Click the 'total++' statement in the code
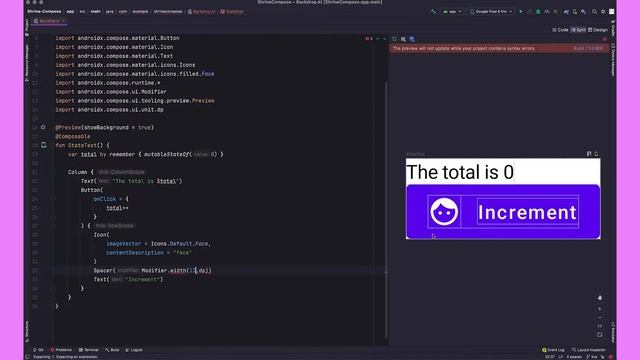640x360 pixels. coord(117,208)
